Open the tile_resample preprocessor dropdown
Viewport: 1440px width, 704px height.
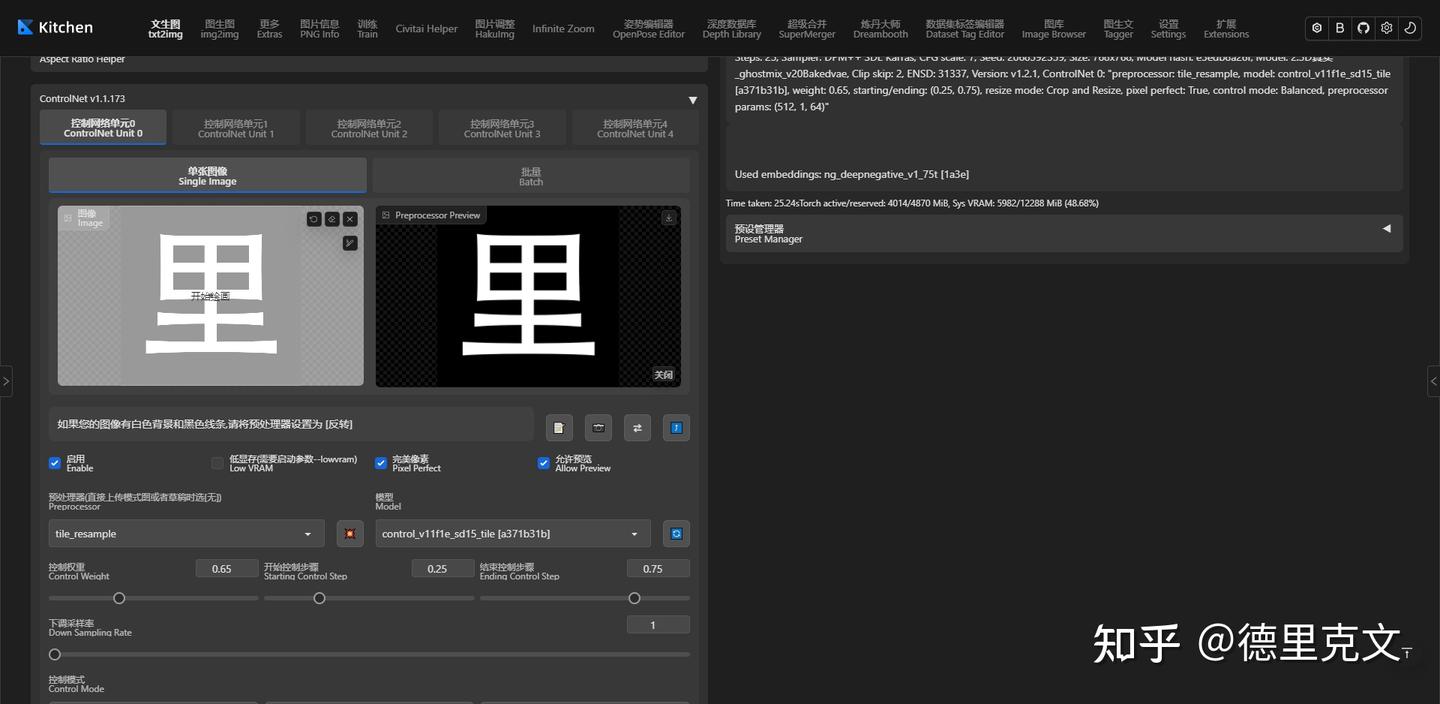[185, 533]
